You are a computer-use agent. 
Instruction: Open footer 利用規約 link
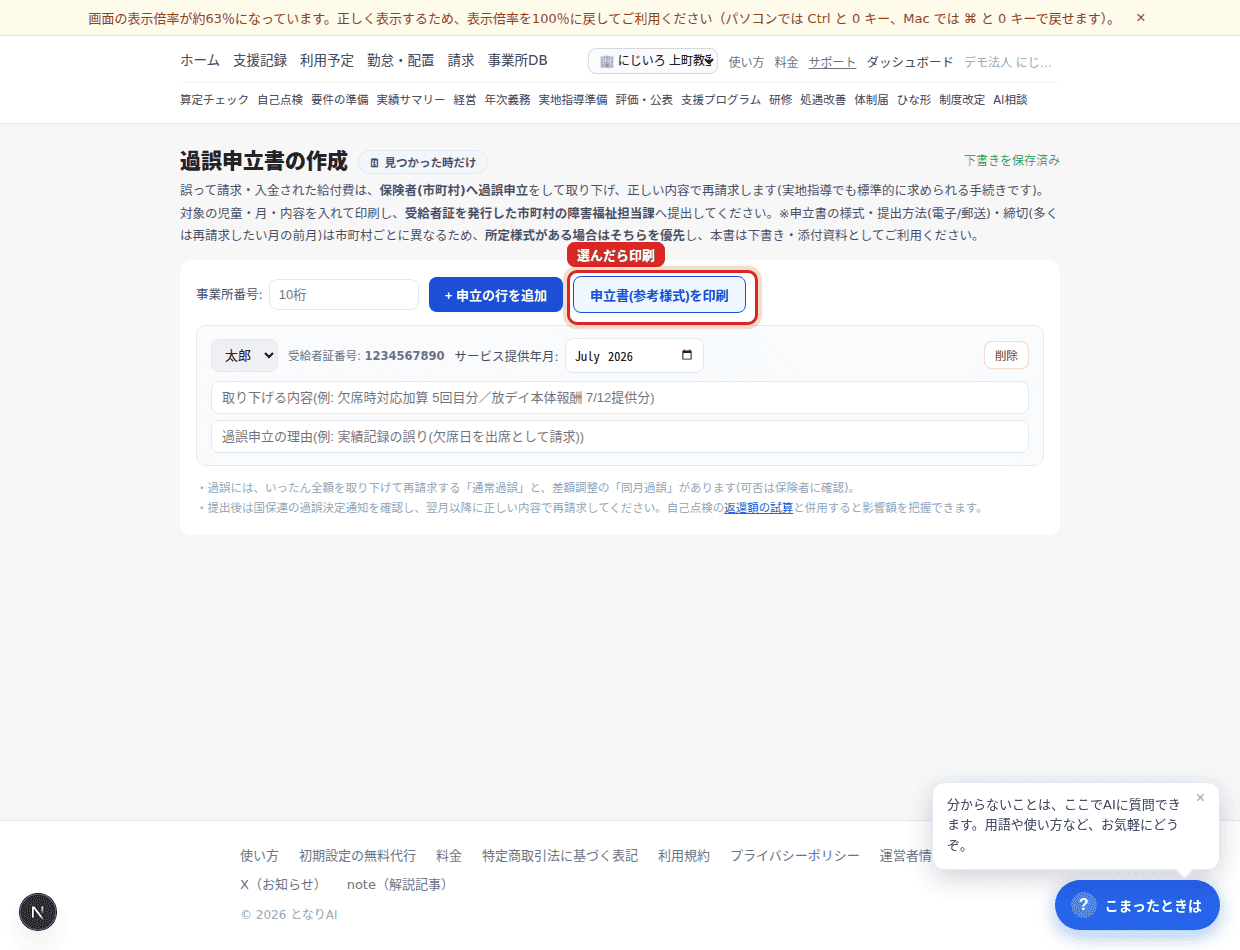point(684,856)
